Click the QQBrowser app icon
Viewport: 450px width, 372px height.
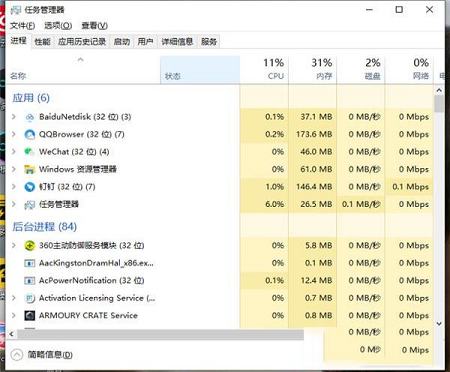point(30,134)
